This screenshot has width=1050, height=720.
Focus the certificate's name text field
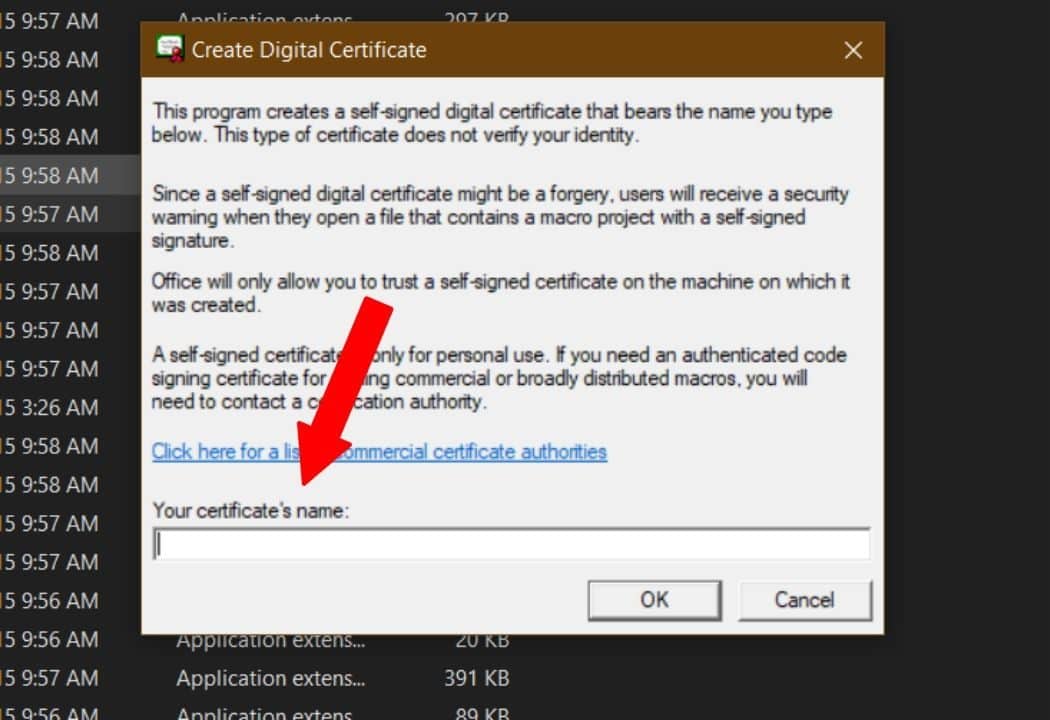point(510,545)
